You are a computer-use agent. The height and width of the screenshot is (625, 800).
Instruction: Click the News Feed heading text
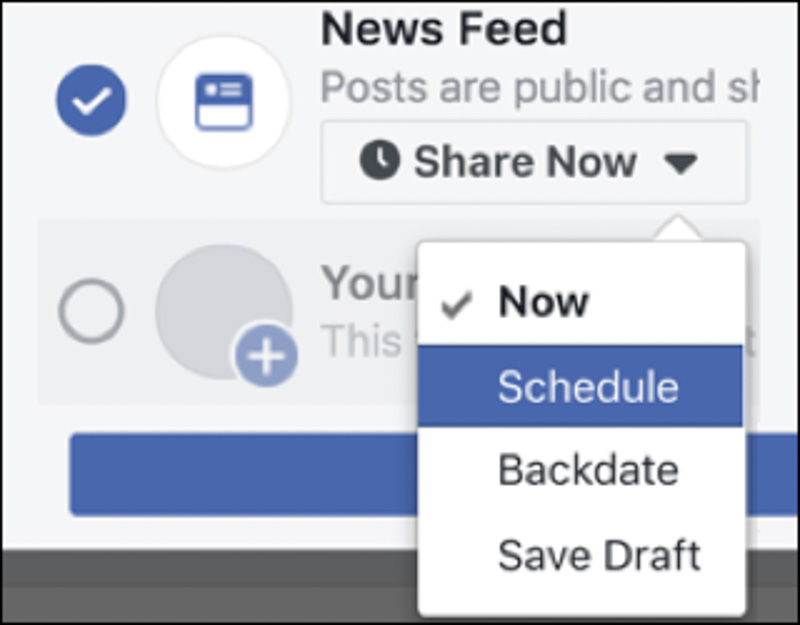point(444,31)
